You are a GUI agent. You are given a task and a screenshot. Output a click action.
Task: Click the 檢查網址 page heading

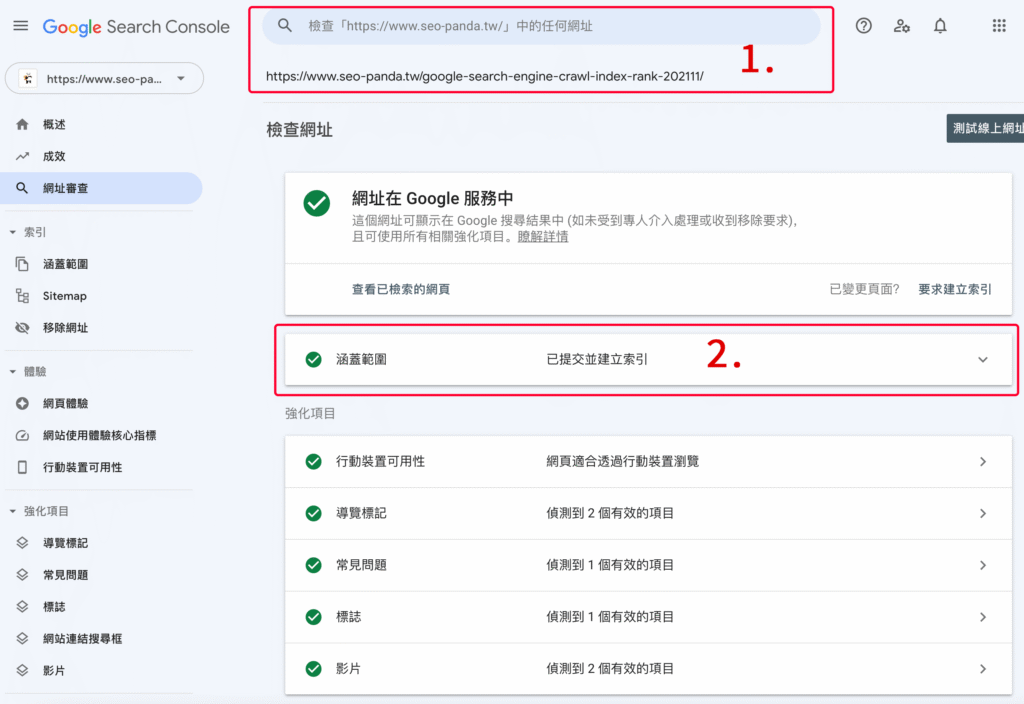(x=299, y=130)
